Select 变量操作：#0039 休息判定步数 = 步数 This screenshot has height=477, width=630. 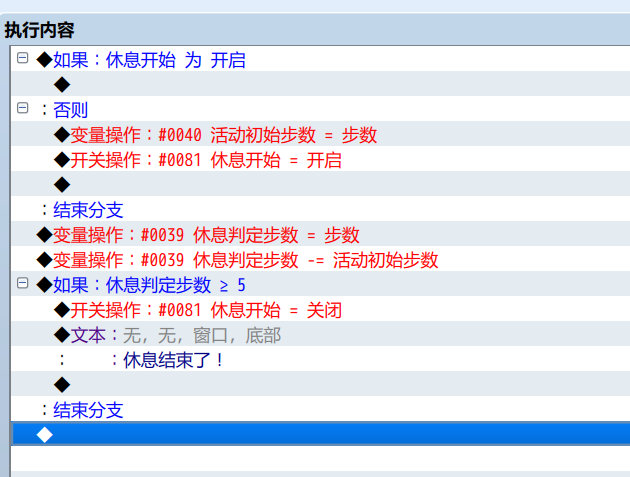pos(320,234)
